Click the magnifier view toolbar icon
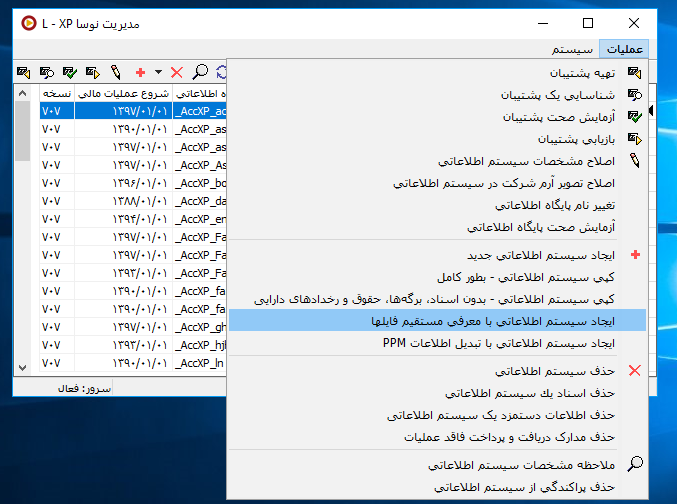Image resolution: width=677 pixels, height=504 pixels. tap(200, 72)
